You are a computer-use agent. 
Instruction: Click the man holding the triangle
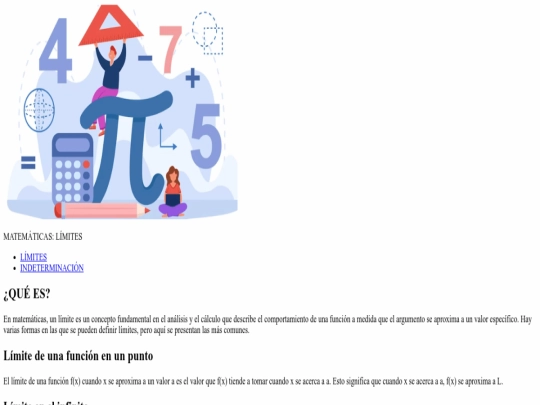[108, 87]
